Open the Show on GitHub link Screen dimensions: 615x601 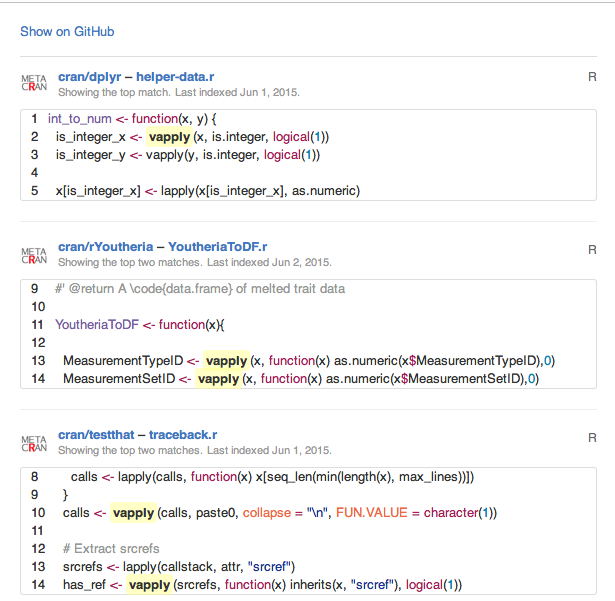click(x=67, y=31)
